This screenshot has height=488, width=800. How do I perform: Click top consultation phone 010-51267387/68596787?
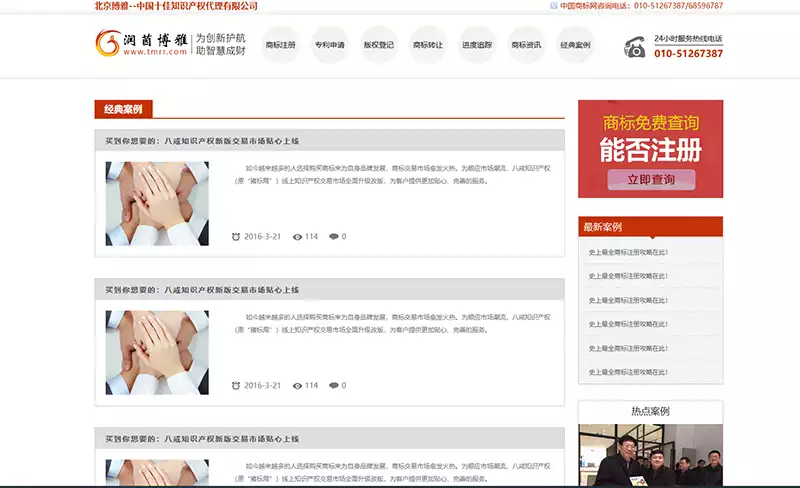(x=679, y=6)
